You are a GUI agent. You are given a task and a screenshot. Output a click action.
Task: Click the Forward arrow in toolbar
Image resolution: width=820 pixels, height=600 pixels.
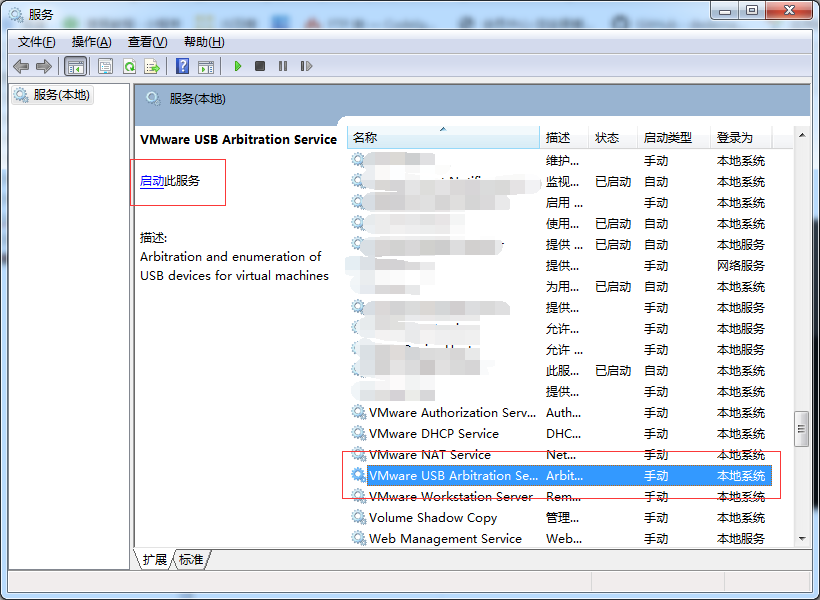43,66
